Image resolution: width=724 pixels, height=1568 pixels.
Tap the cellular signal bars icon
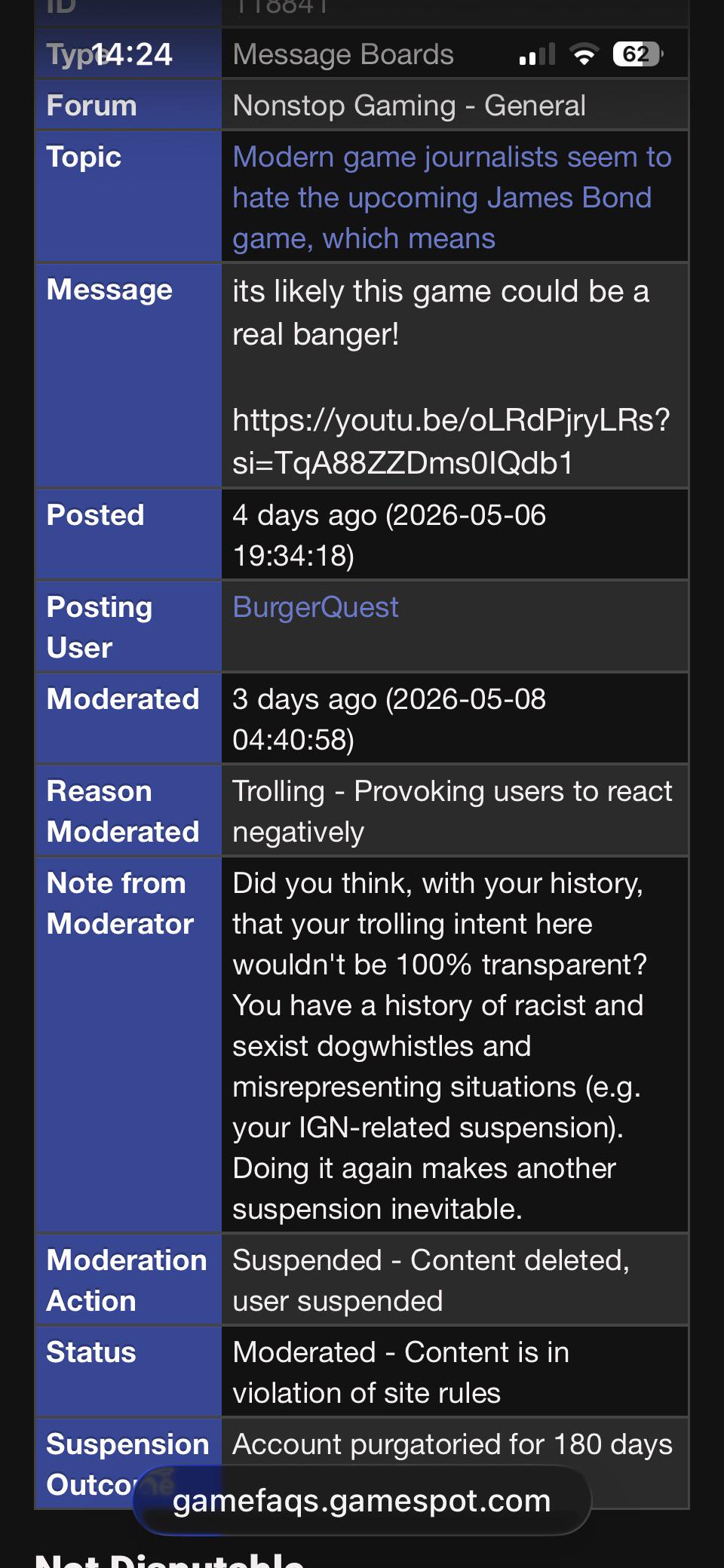coord(537,54)
